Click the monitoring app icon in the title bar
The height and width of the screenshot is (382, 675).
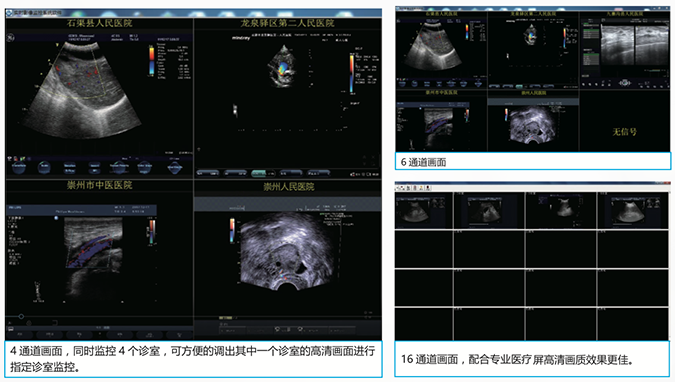[x=9, y=12]
